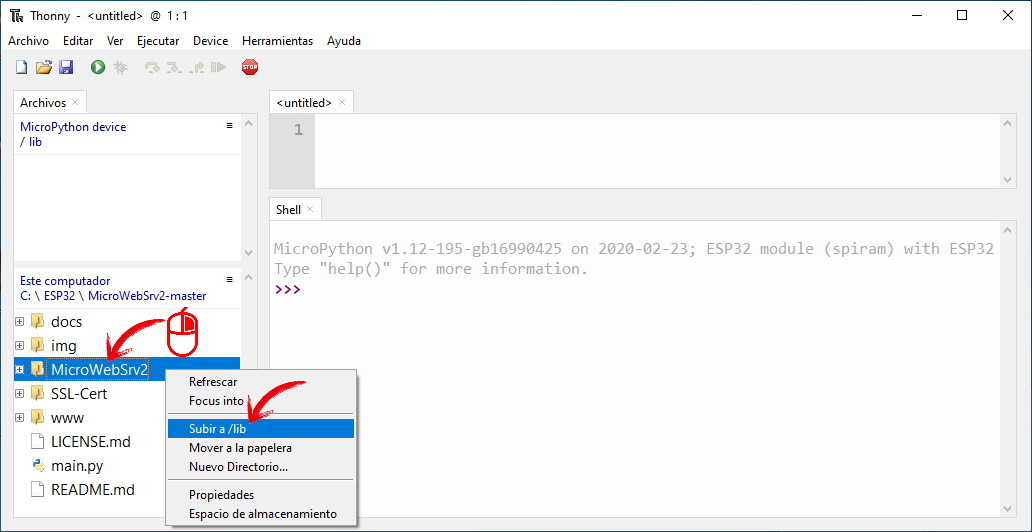Click the main.py Python file icon

coord(38,466)
